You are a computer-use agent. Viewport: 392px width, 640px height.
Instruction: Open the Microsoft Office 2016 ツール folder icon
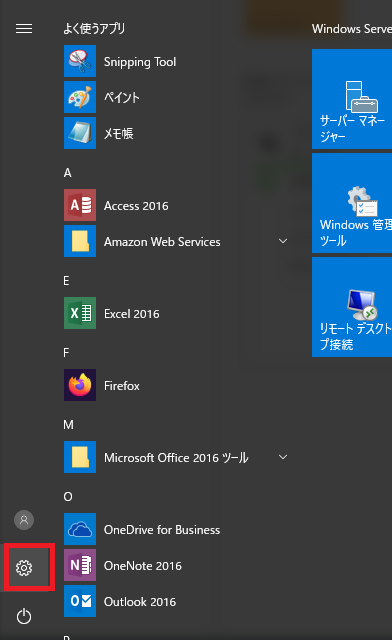pos(80,457)
